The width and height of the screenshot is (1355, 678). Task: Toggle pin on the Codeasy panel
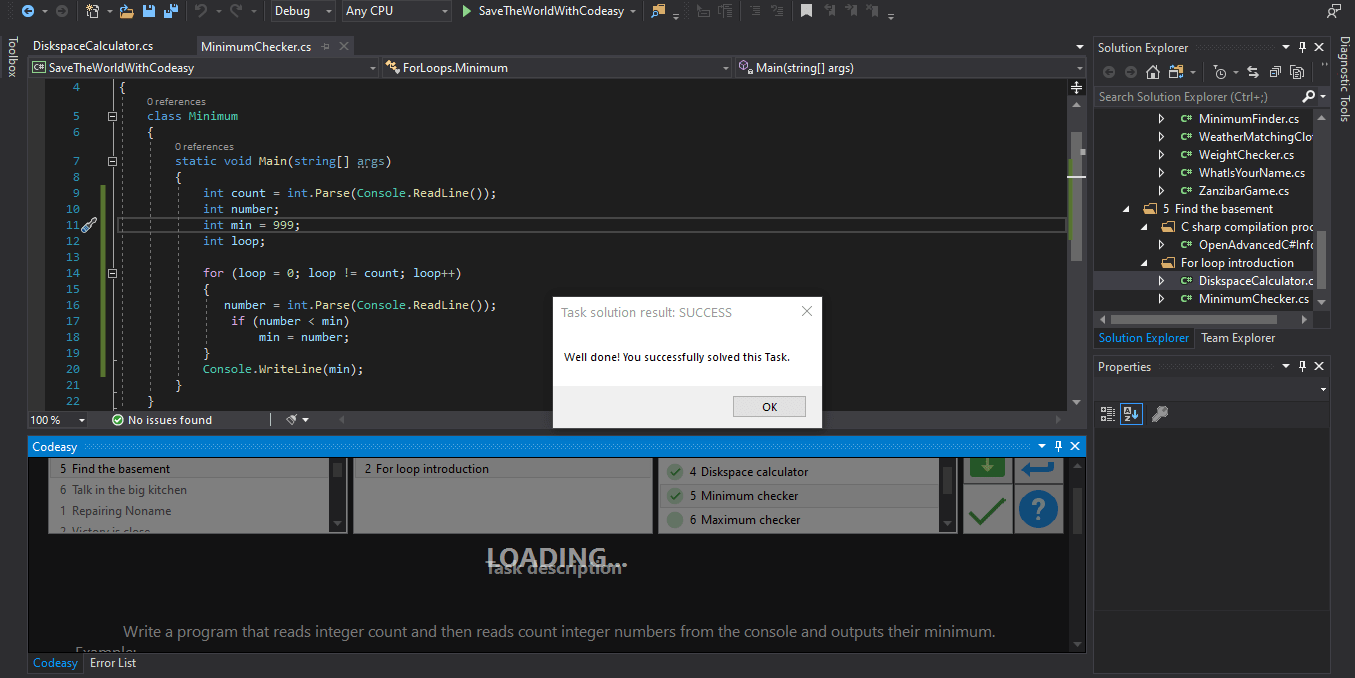(1059, 446)
